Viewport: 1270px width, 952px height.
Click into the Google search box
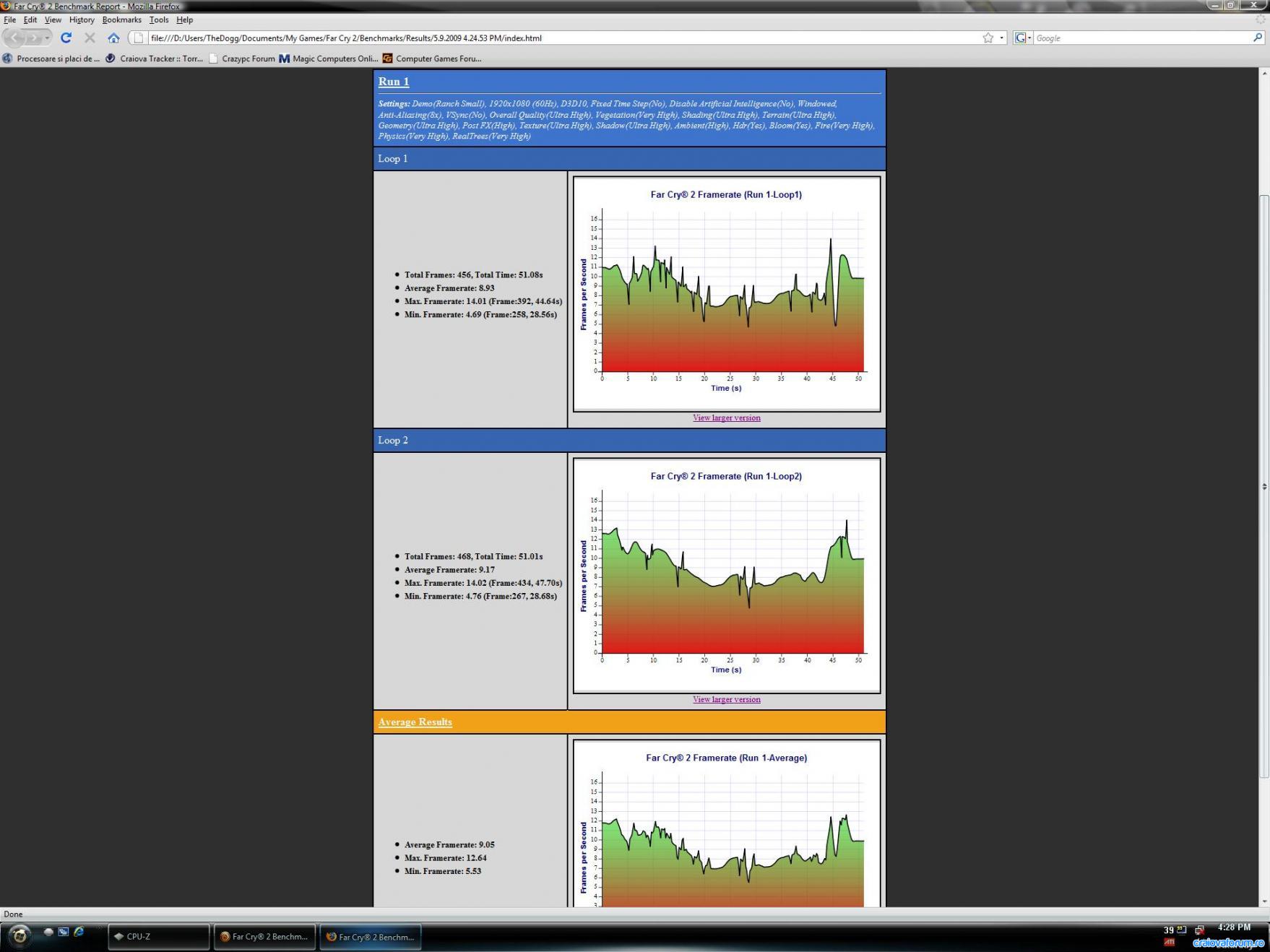[1143, 38]
